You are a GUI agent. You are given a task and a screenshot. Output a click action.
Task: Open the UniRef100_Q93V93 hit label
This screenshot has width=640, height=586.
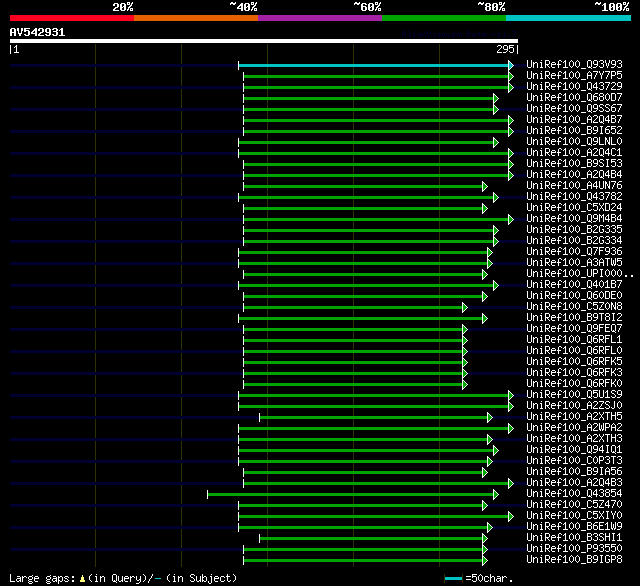574,64
